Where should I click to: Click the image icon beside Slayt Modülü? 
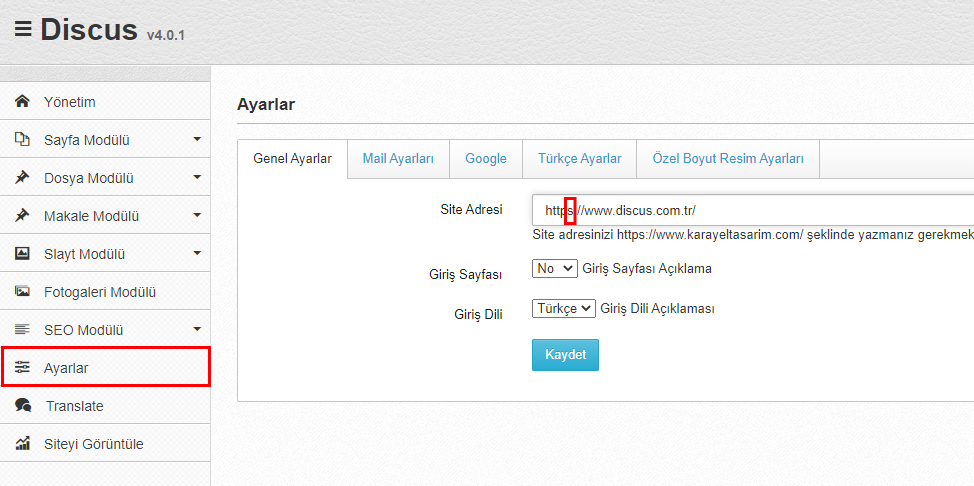pyautogui.click(x=22, y=254)
